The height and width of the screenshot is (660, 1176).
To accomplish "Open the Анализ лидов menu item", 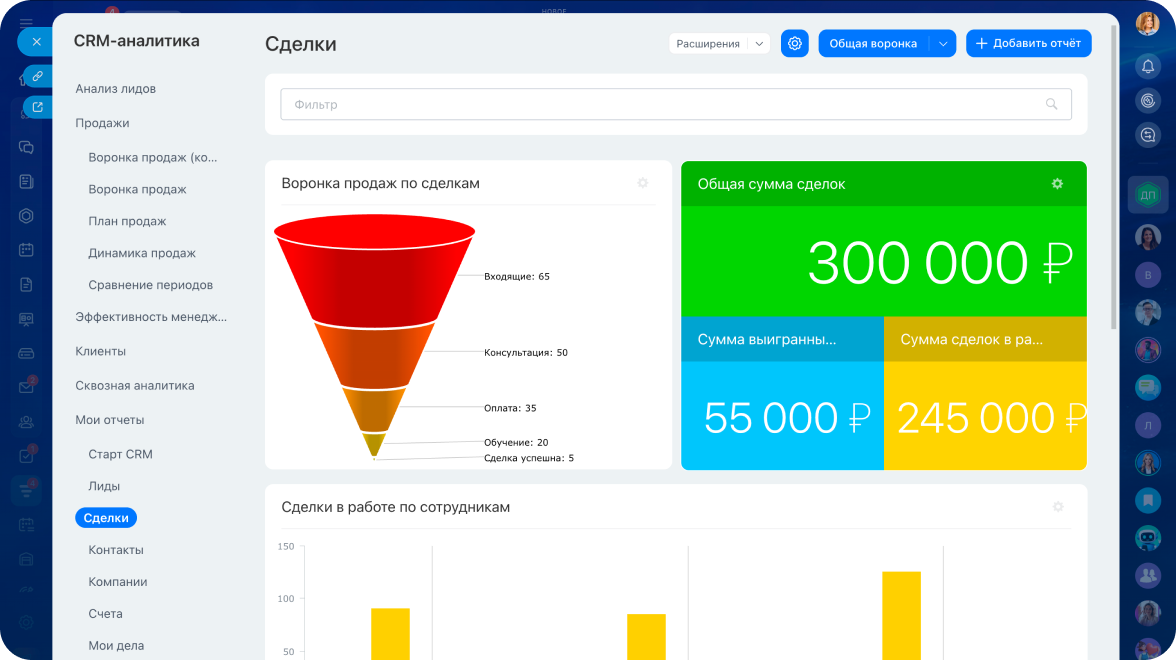I will (x=116, y=89).
